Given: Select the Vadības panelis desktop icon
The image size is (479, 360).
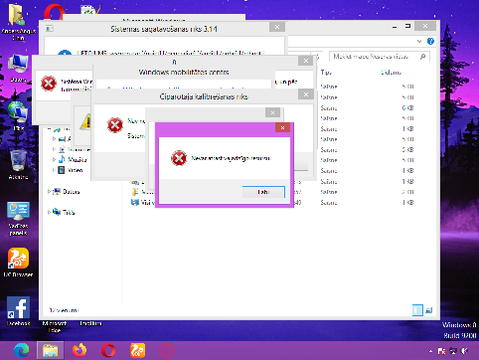Looking at the screenshot, I should point(18,219).
